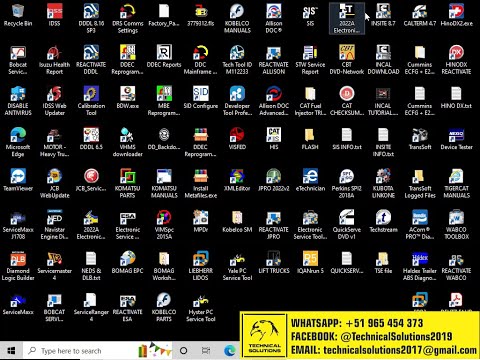Viewport: 480px width, 360px height.
Task: Launch the Calibration Tool shortcut
Action: (91, 101)
